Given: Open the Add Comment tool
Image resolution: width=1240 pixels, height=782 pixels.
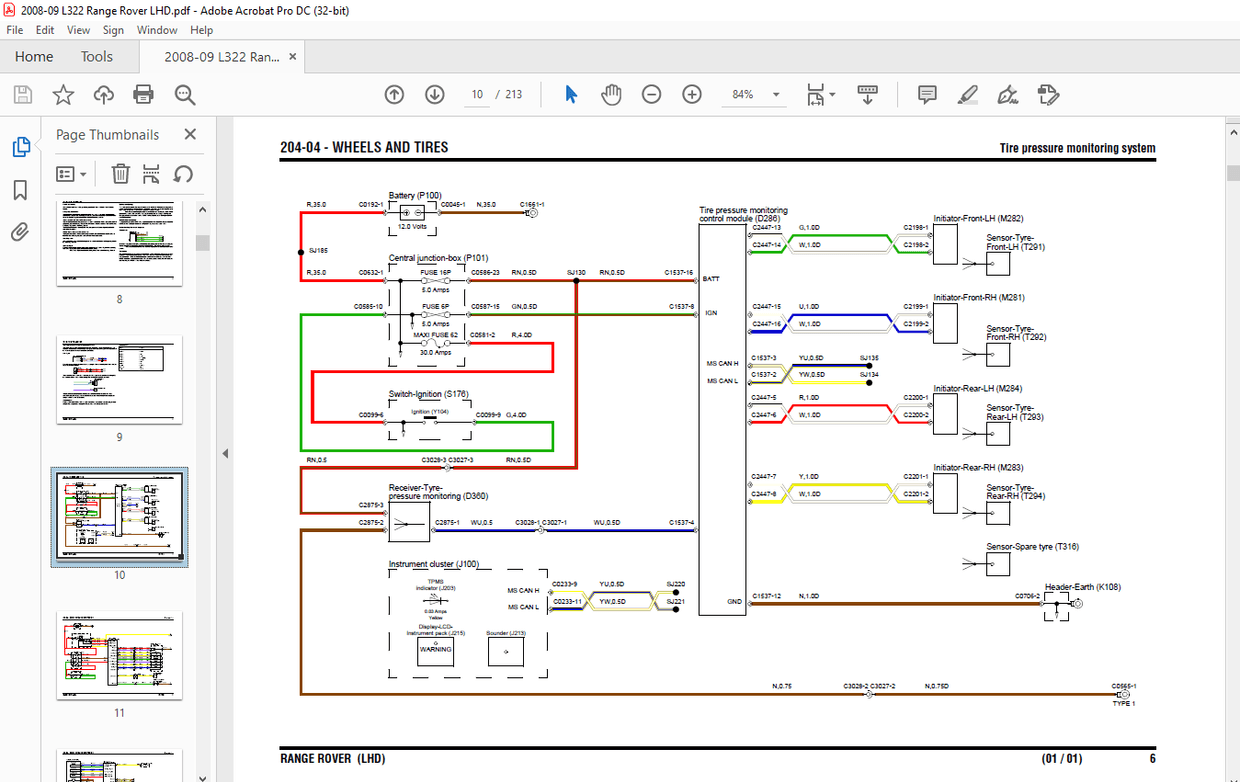Looking at the screenshot, I should click(x=926, y=94).
